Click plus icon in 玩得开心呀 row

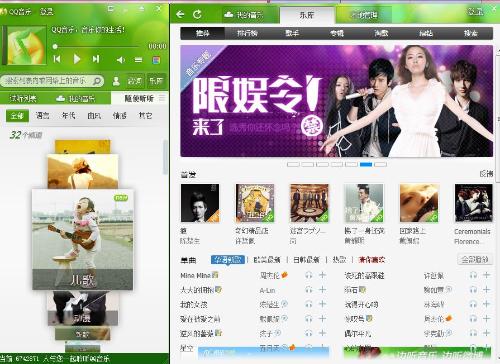486,304
